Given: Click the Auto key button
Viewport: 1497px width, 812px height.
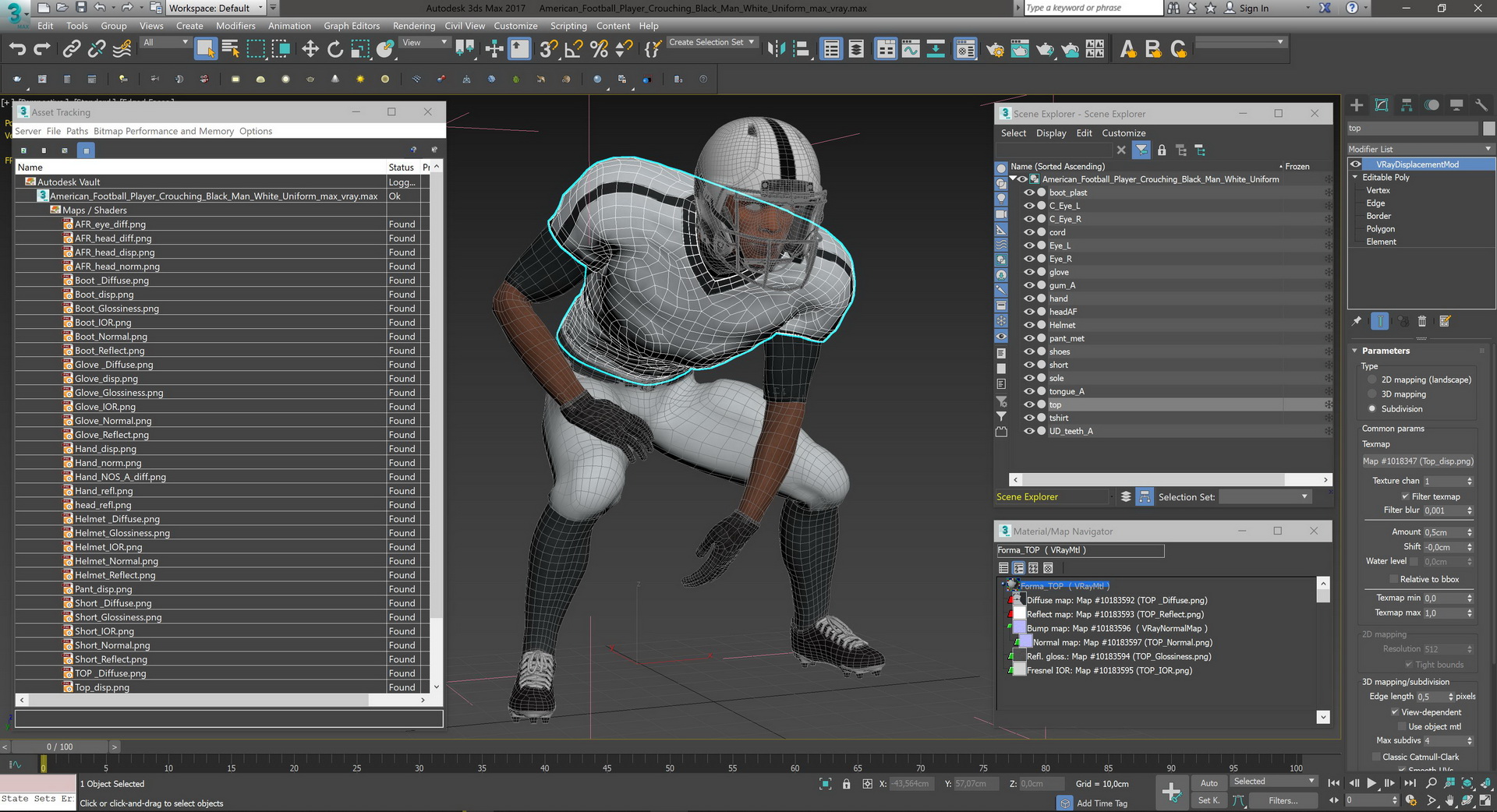Looking at the screenshot, I should [x=1209, y=783].
